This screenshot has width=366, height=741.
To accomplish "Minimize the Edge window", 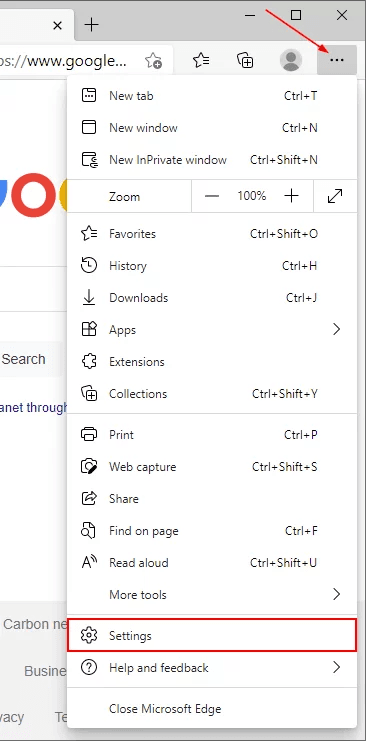I will (250, 15).
